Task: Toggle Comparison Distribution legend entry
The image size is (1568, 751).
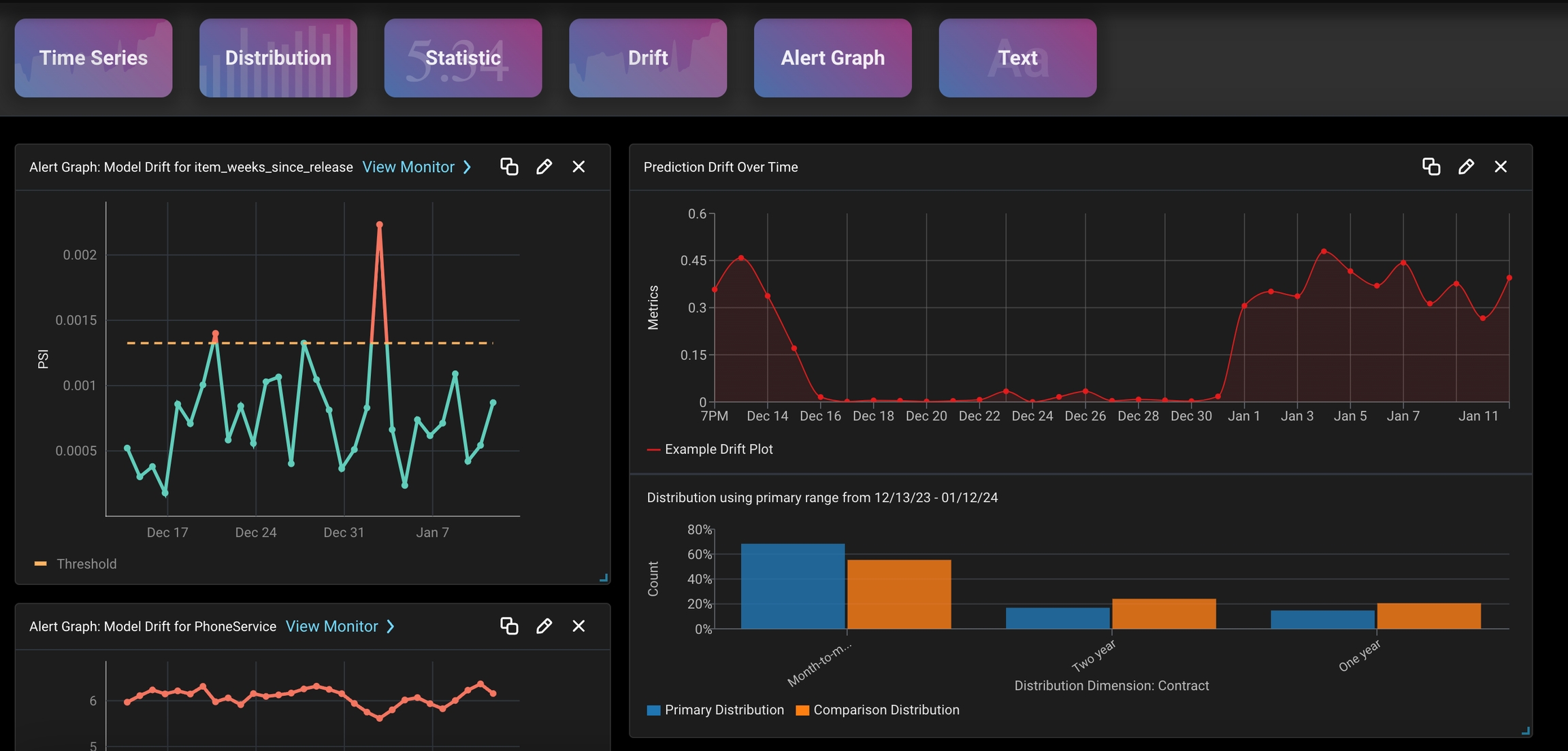Action: 885,710
